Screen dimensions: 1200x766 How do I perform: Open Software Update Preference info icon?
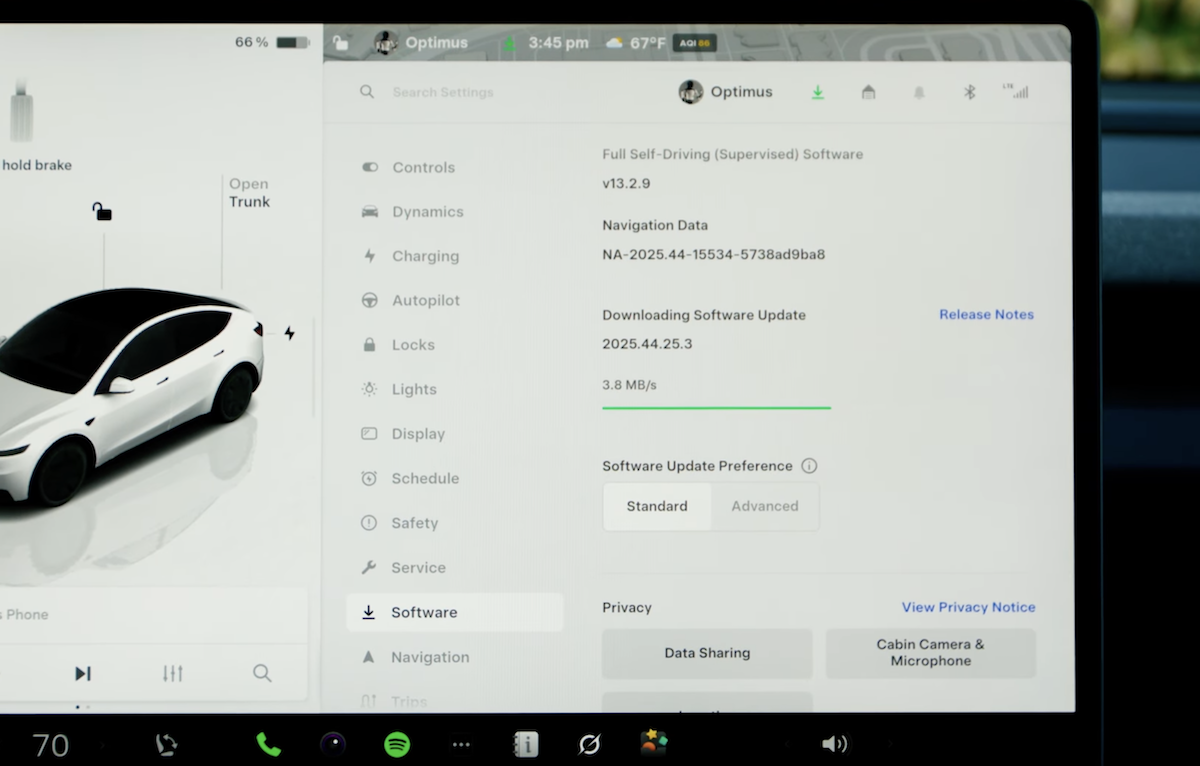[809, 466]
